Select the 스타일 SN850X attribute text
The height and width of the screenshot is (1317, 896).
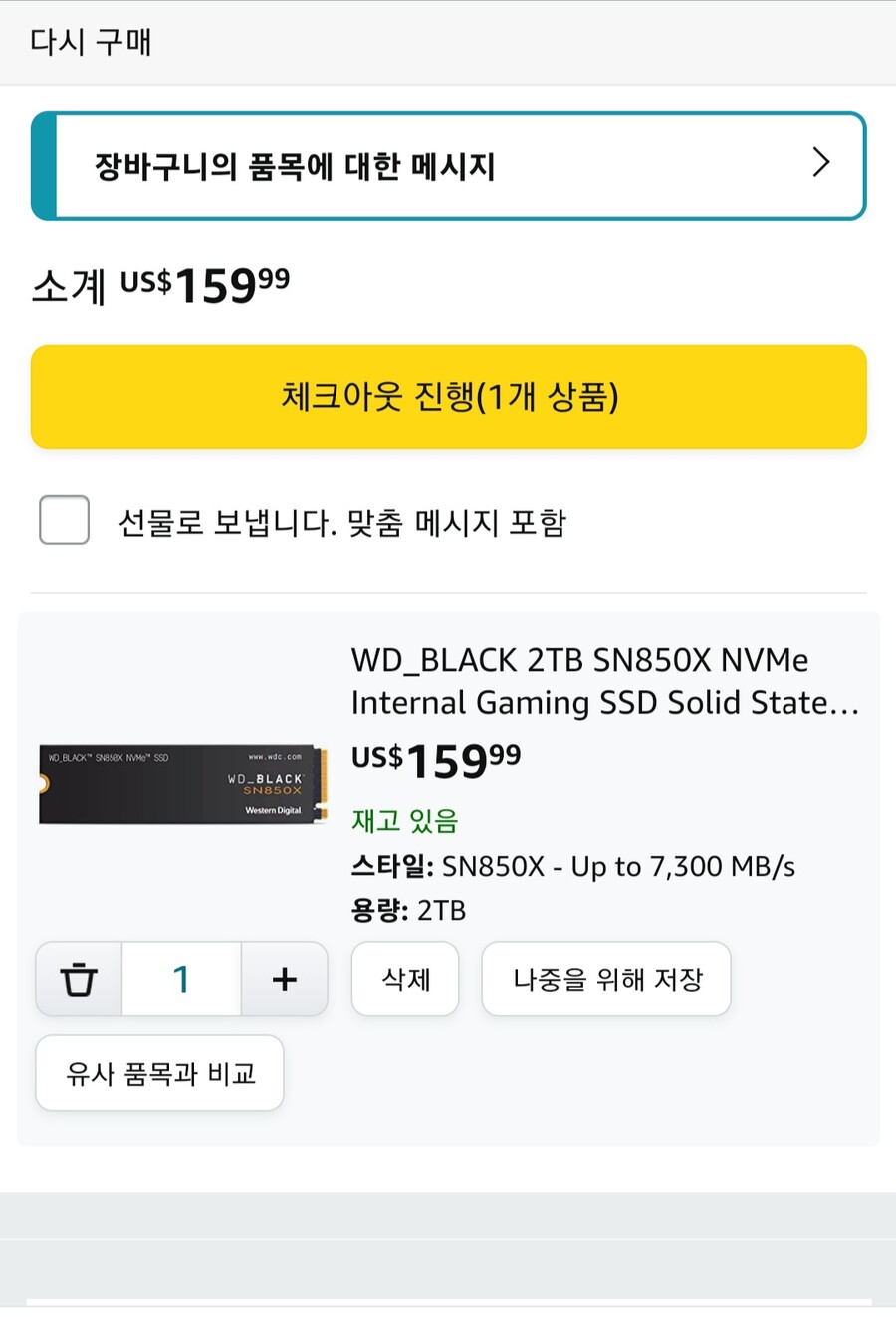(572, 866)
